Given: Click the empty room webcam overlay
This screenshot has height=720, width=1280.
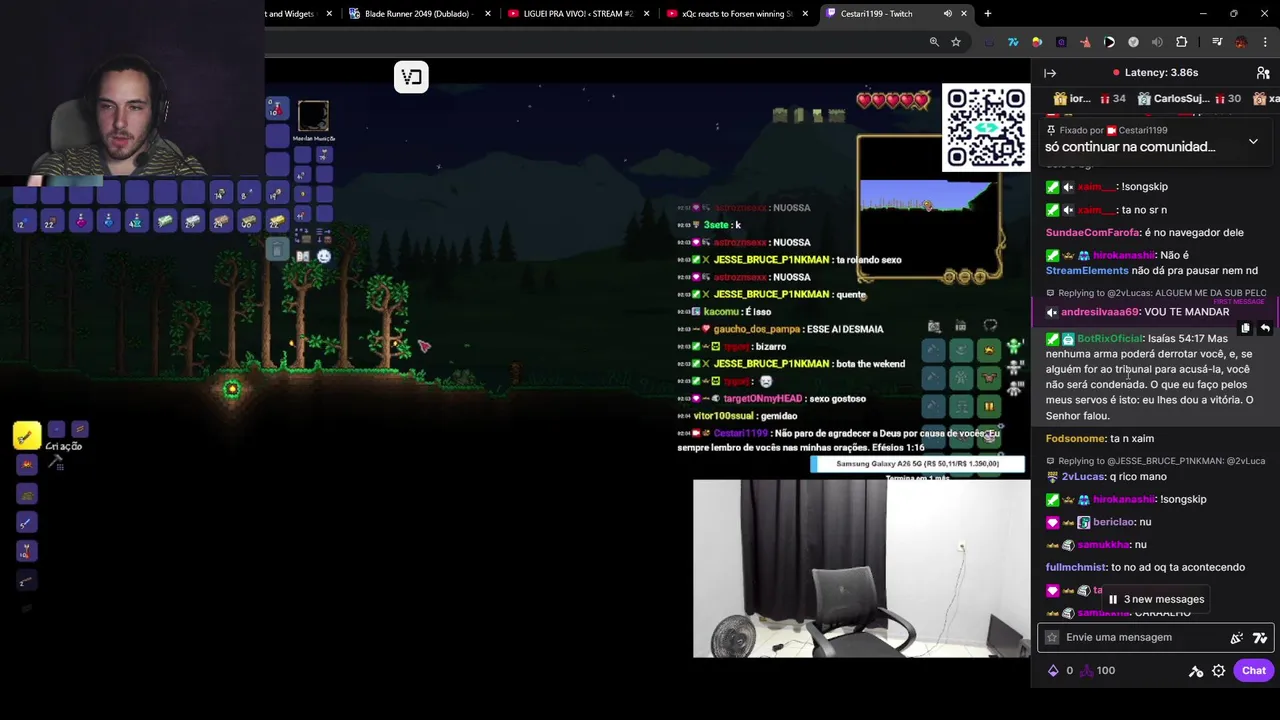Looking at the screenshot, I should coord(861,569).
